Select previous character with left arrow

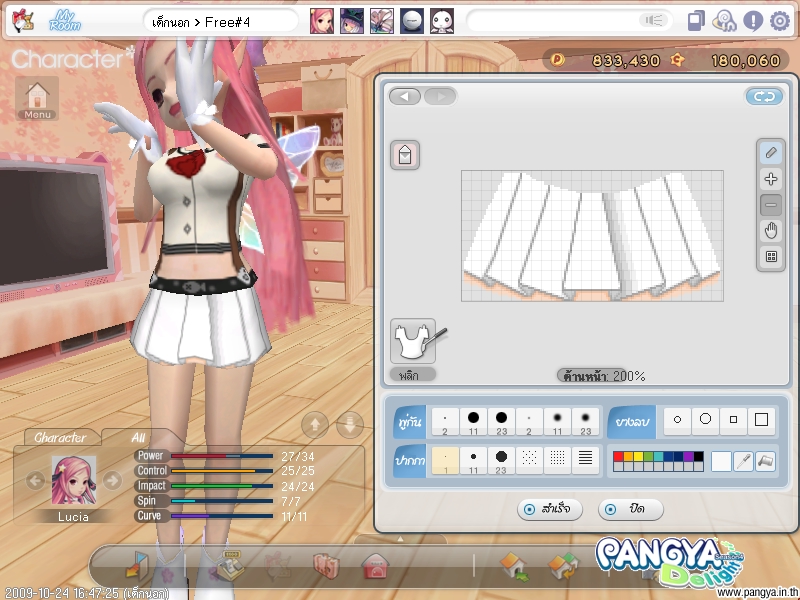coord(35,480)
